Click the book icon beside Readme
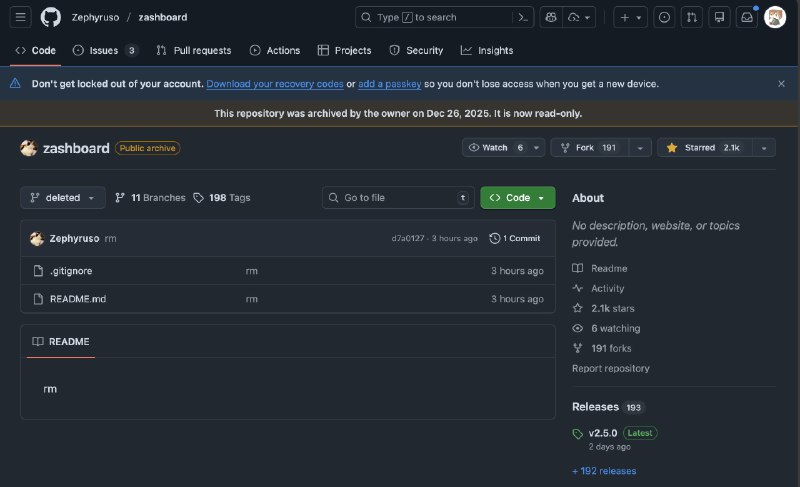Viewport: 800px width, 487px height. click(x=578, y=268)
